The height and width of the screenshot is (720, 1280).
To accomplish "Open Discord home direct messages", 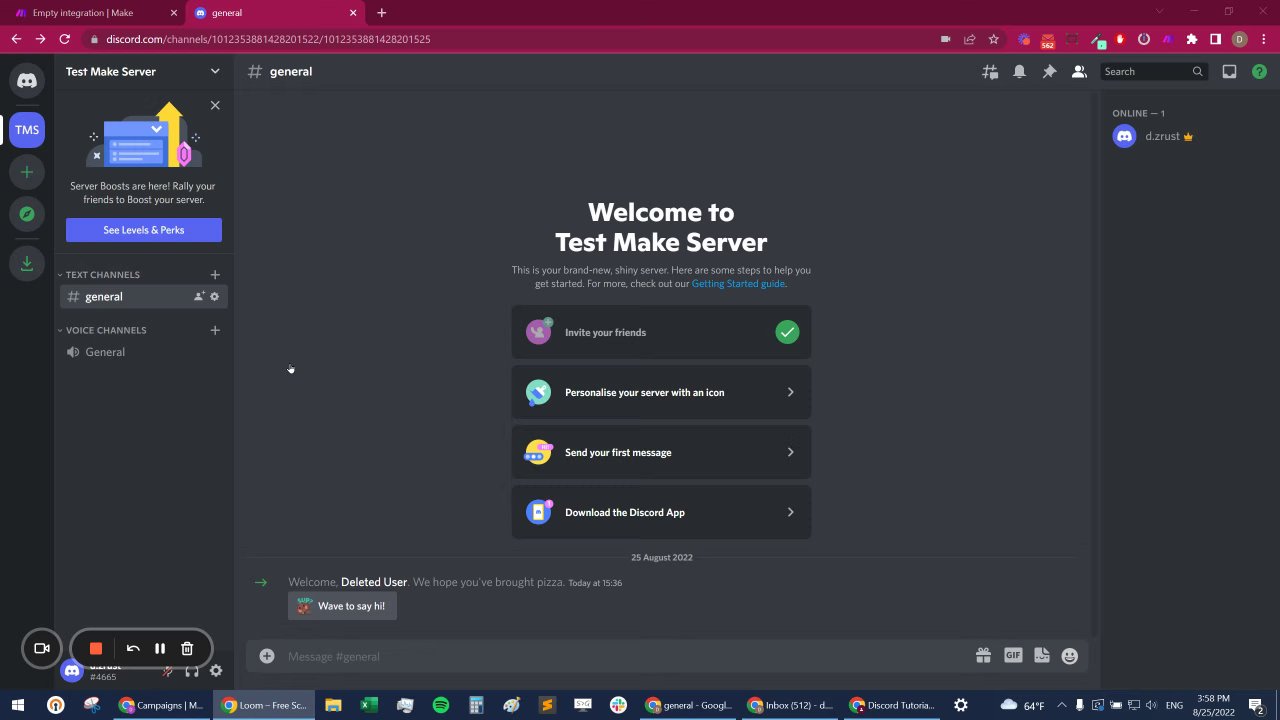I will 27,81.
